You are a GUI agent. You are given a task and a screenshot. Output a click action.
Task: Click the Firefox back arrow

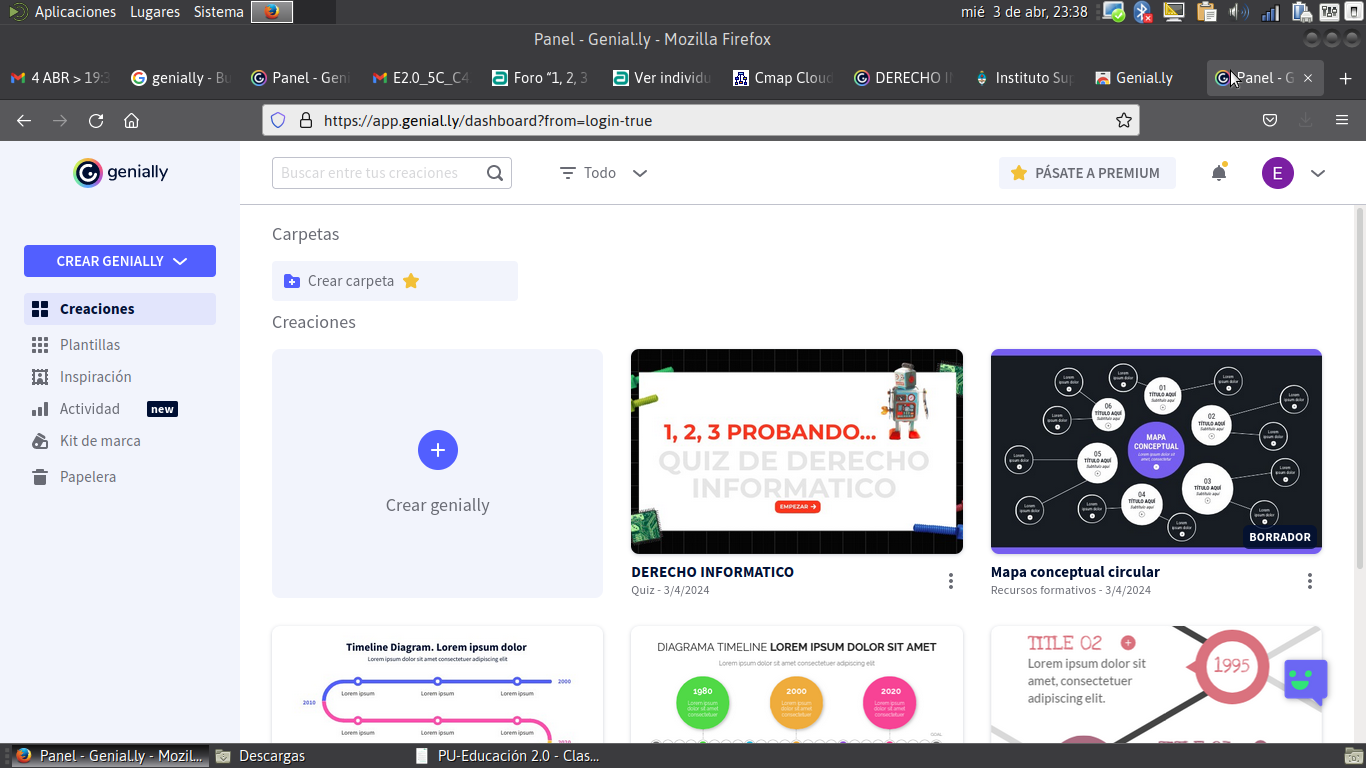click(24, 120)
